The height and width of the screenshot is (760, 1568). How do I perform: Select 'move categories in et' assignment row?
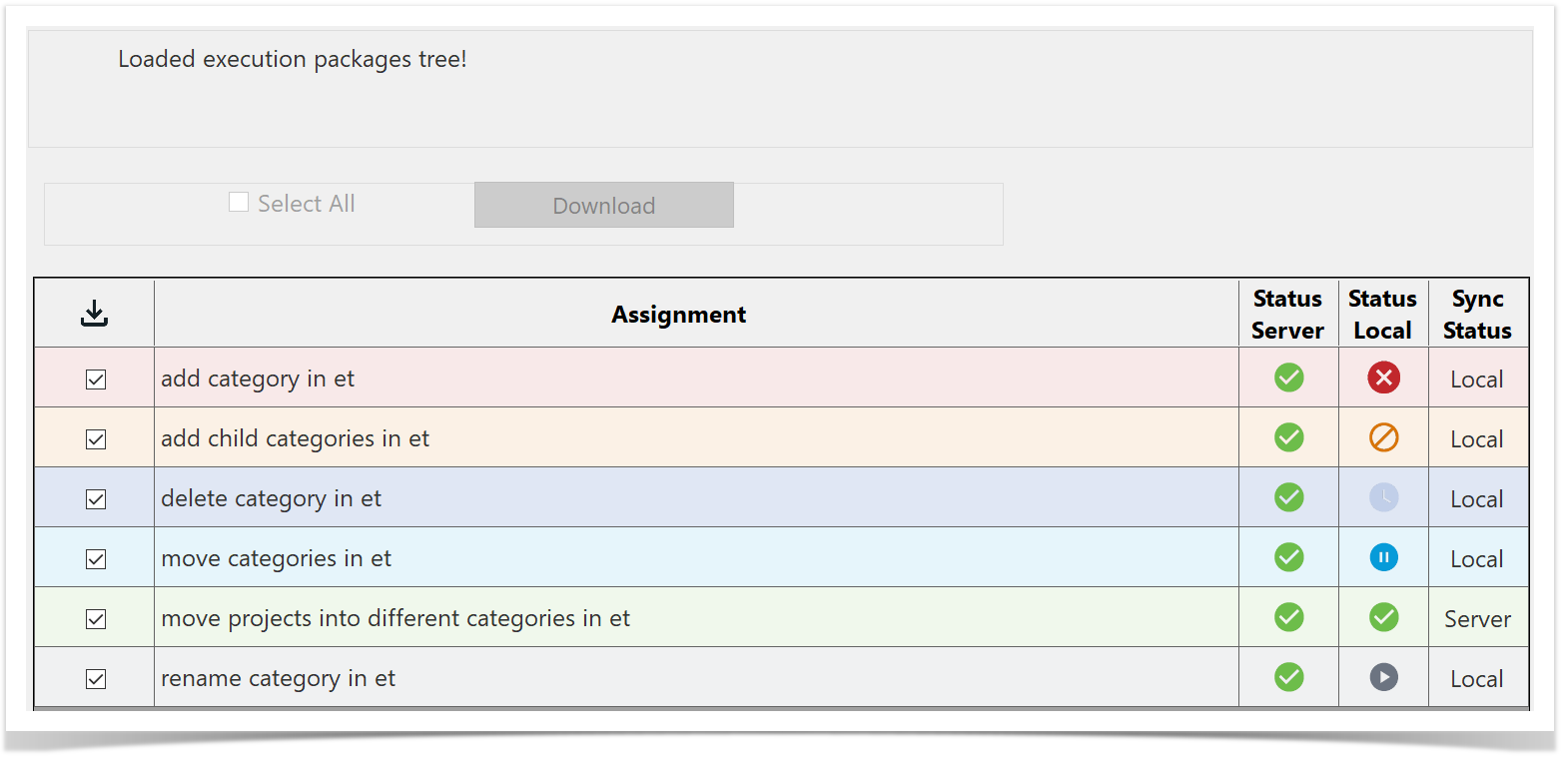click(x=276, y=558)
